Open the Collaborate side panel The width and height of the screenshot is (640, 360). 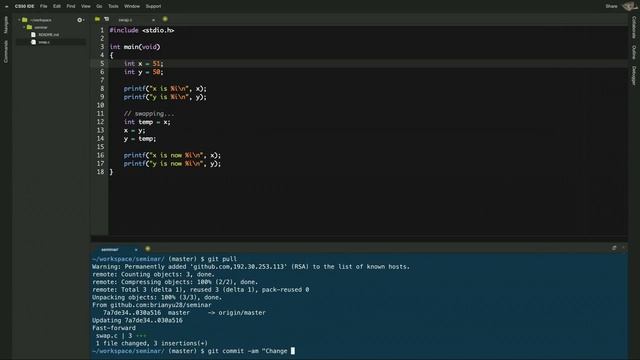pos(633,27)
